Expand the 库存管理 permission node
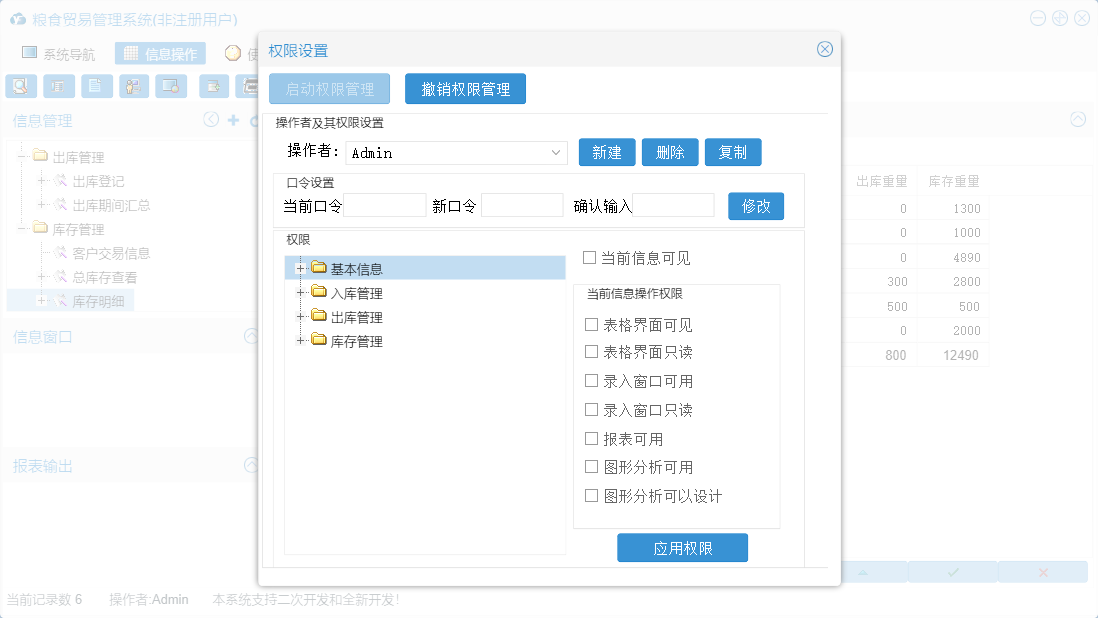This screenshot has width=1098, height=618. [300, 341]
